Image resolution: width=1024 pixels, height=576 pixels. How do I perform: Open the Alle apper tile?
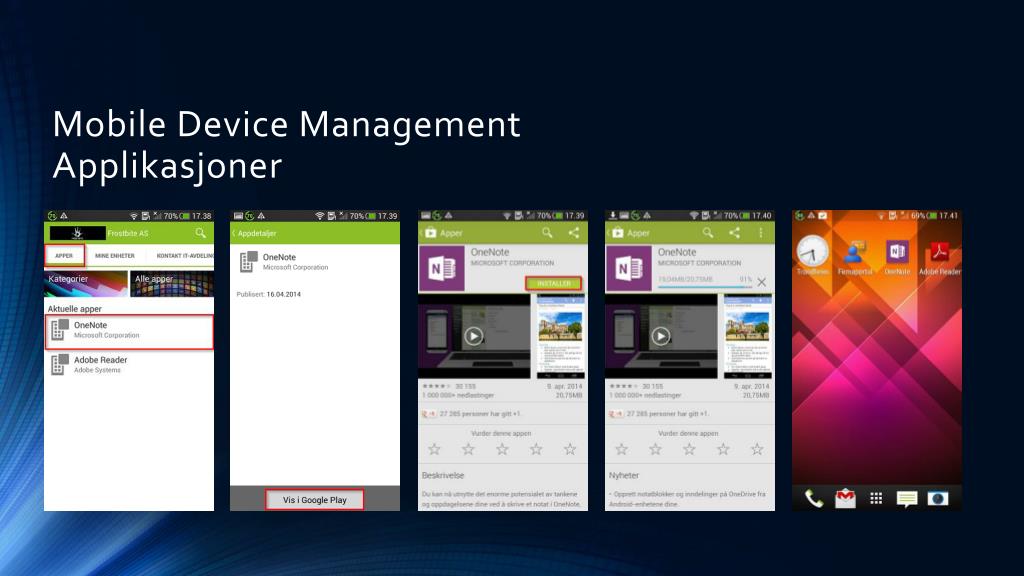(x=172, y=283)
